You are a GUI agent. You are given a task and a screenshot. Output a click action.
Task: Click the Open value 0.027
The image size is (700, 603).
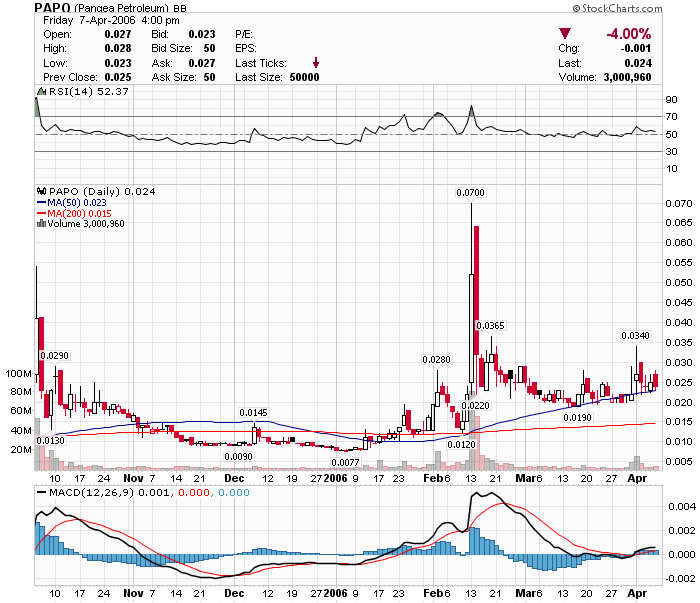pos(118,34)
